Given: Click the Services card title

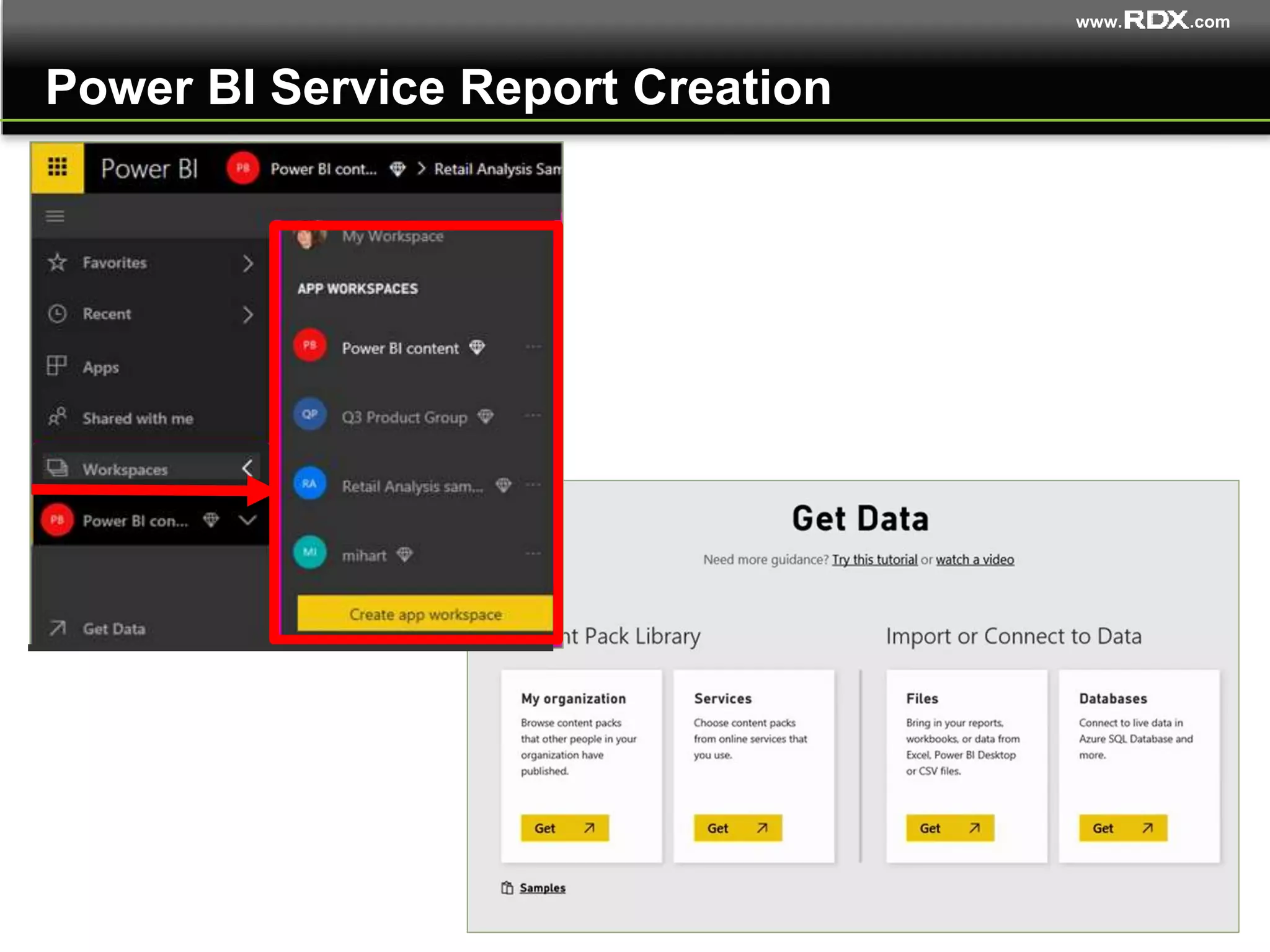Looking at the screenshot, I should click(723, 699).
